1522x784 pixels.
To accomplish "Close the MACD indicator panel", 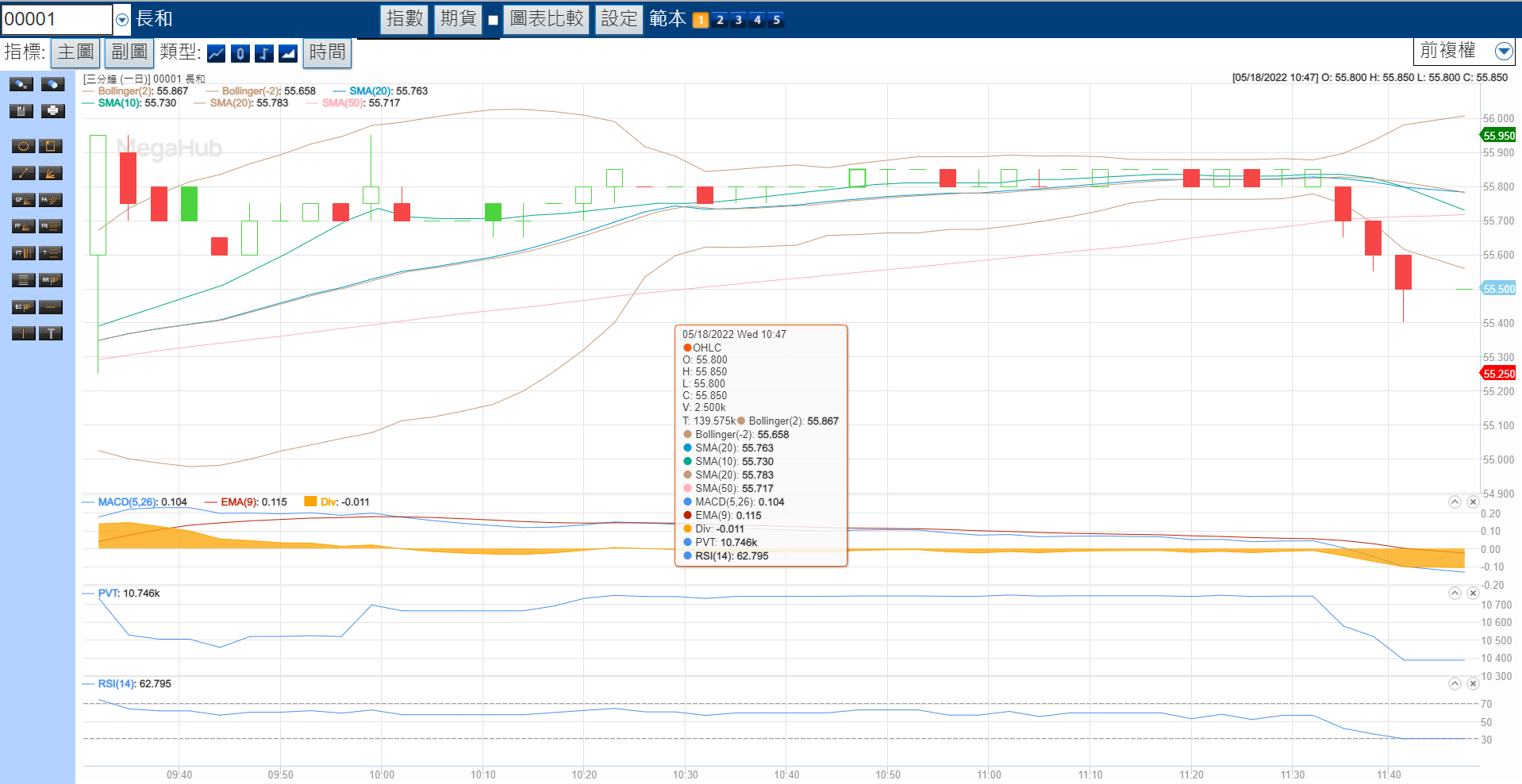I will pyautogui.click(x=1473, y=502).
